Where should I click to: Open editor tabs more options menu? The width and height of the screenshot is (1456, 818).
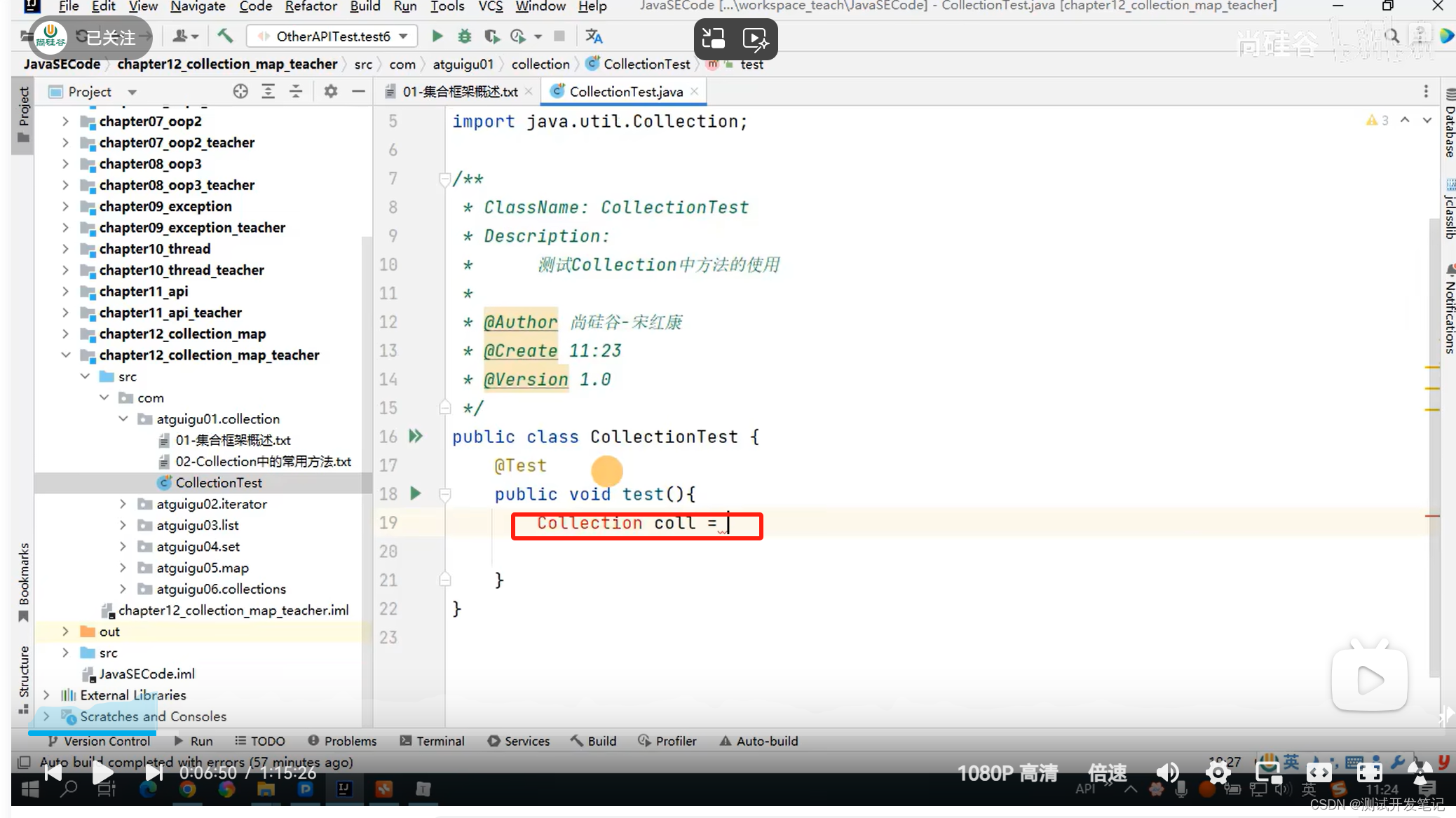(x=1426, y=91)
